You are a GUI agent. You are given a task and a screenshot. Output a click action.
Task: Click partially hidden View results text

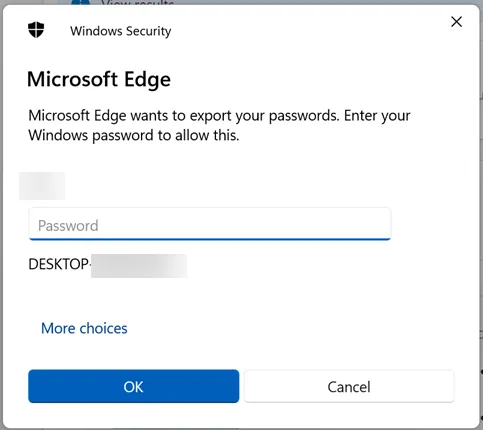137,3
